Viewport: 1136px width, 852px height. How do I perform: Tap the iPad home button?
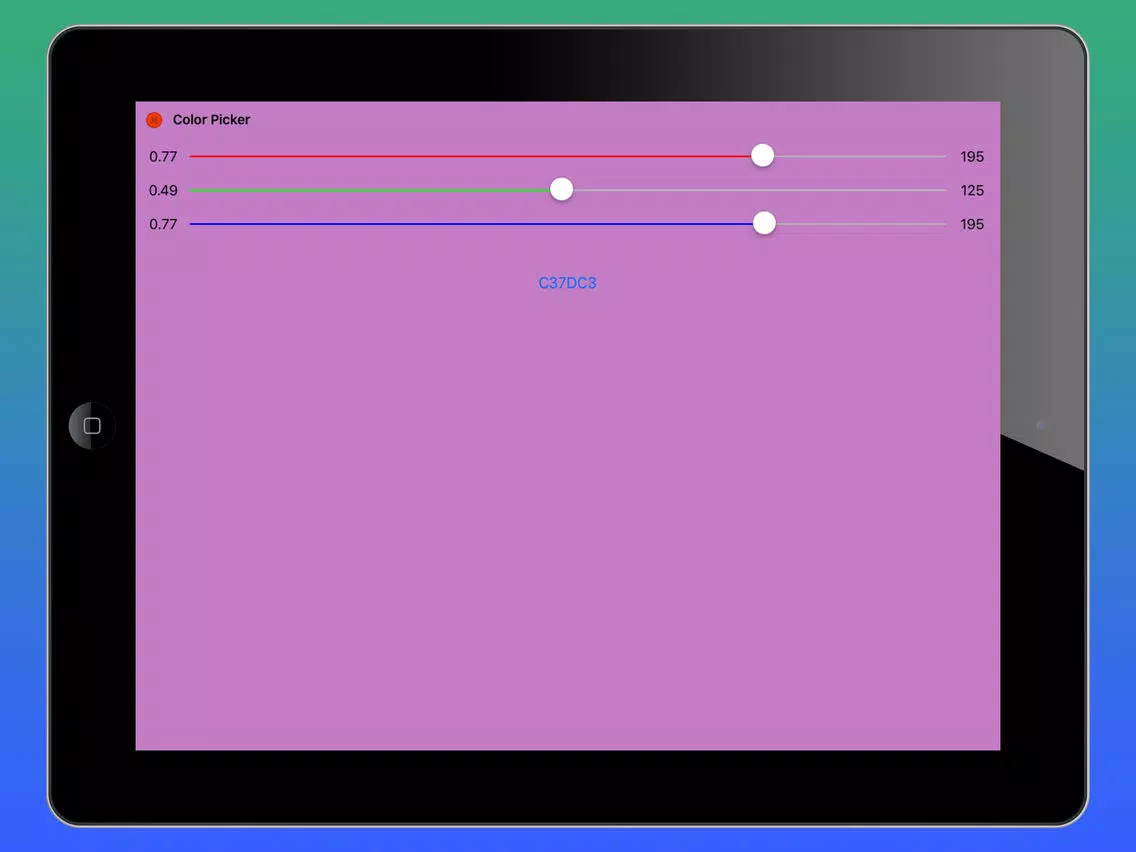pos(92,426)
